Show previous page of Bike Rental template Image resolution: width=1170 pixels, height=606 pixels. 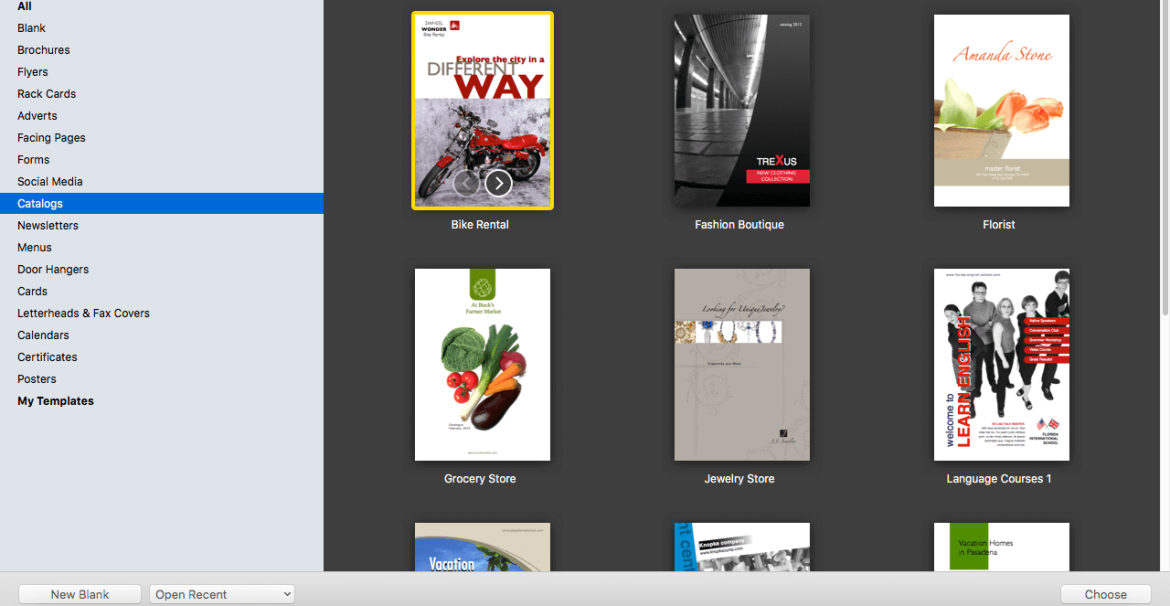tap(466, 183)
